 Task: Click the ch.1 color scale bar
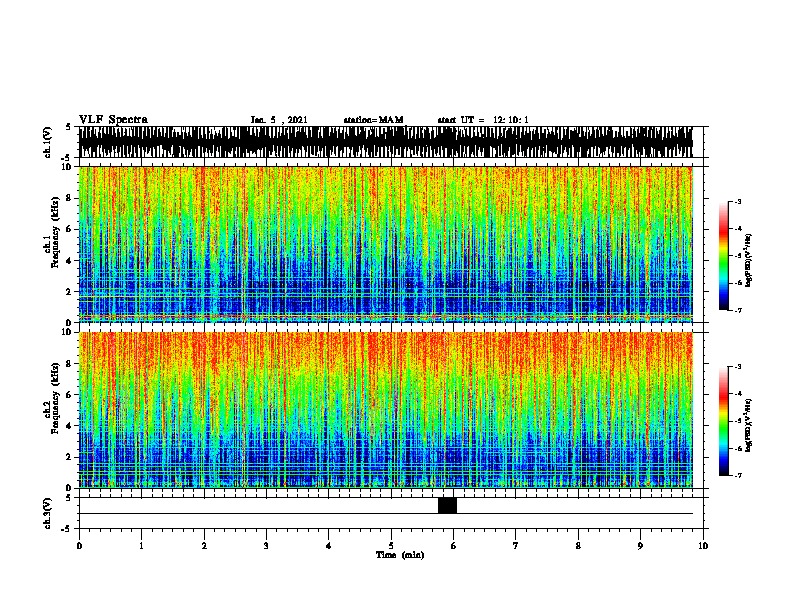(724, 256)
